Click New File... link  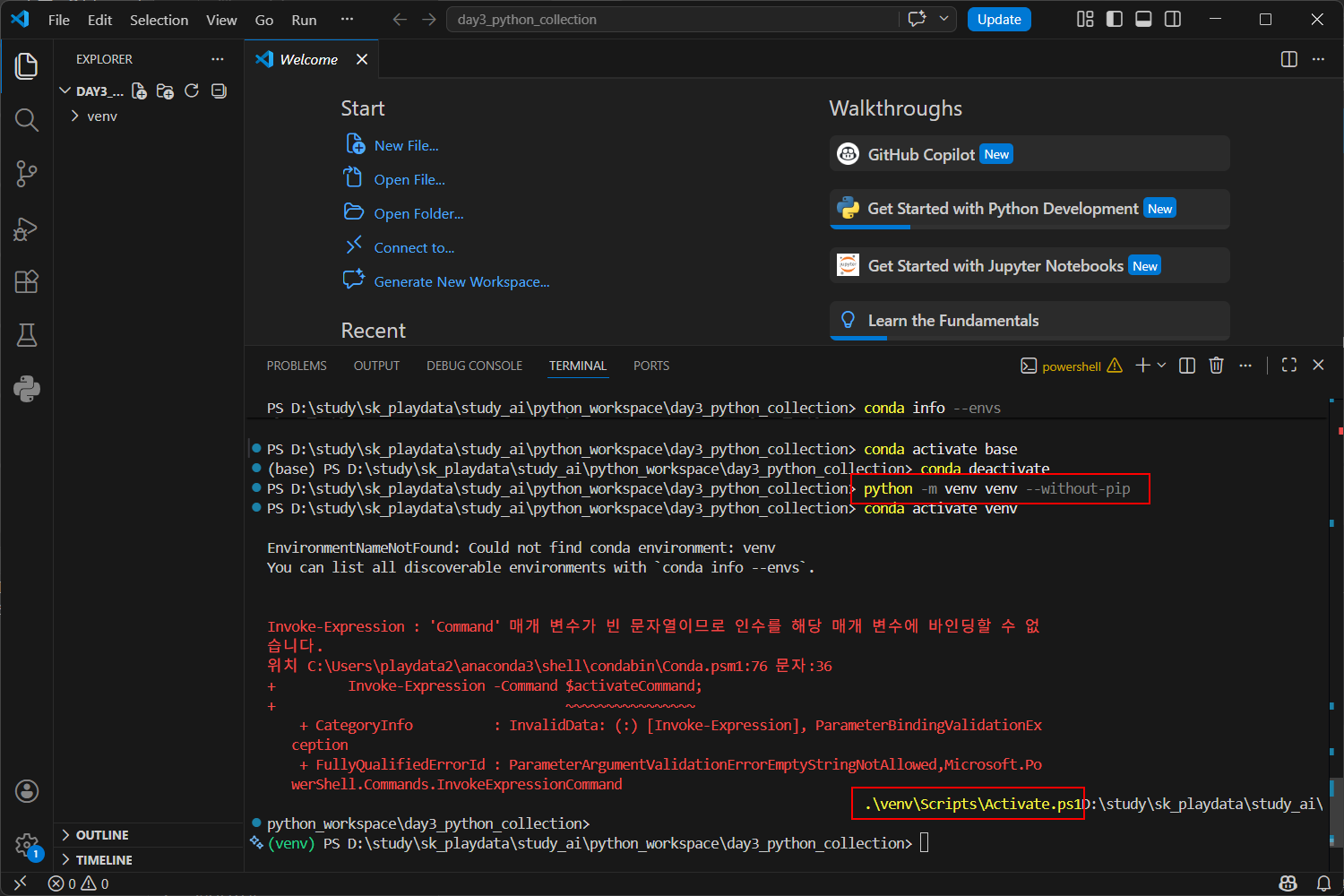[406, 145]
